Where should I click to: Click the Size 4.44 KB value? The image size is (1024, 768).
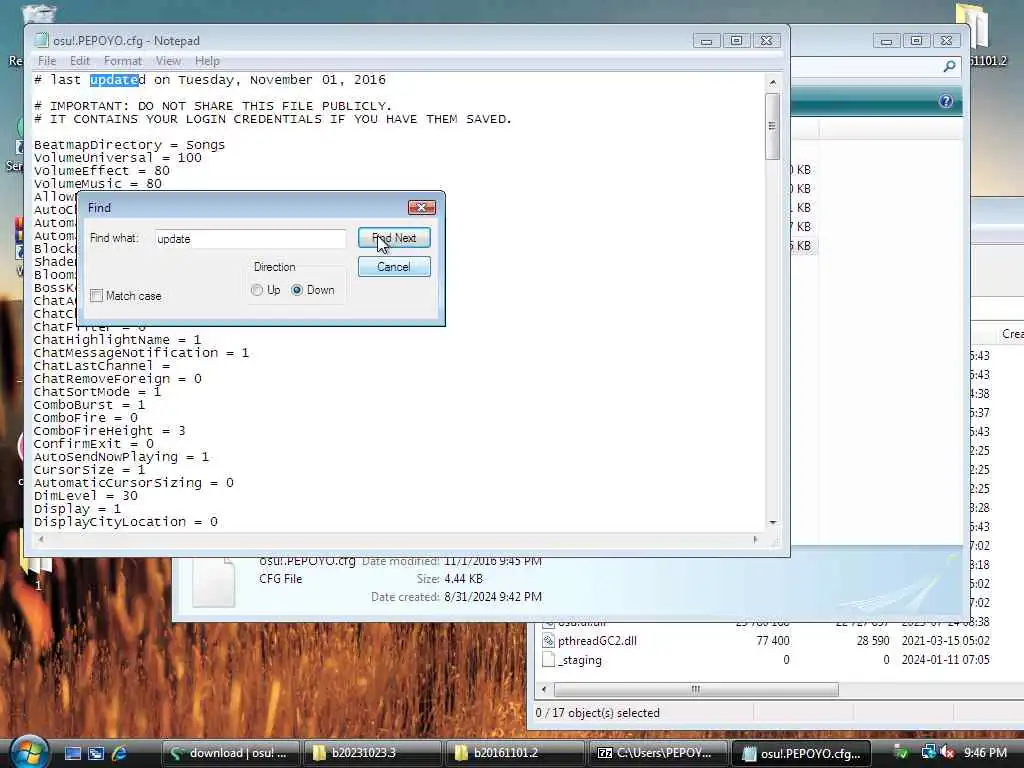[463, 579]
